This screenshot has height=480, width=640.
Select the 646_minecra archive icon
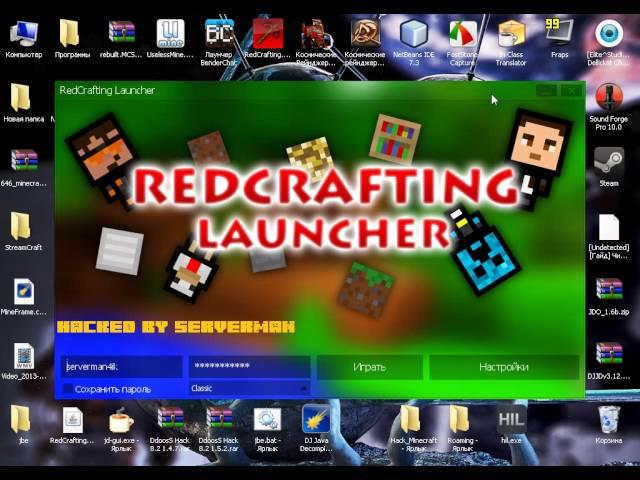(x=24, y=161)
